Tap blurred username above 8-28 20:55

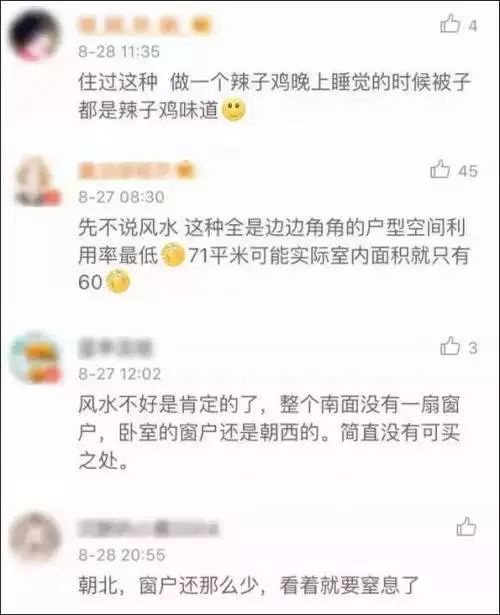147,528
